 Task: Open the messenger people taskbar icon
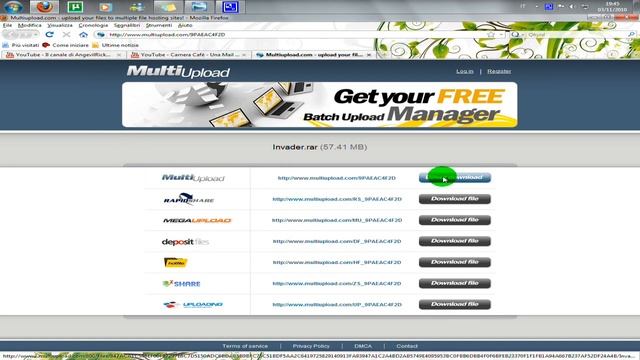tap(136, 7)
